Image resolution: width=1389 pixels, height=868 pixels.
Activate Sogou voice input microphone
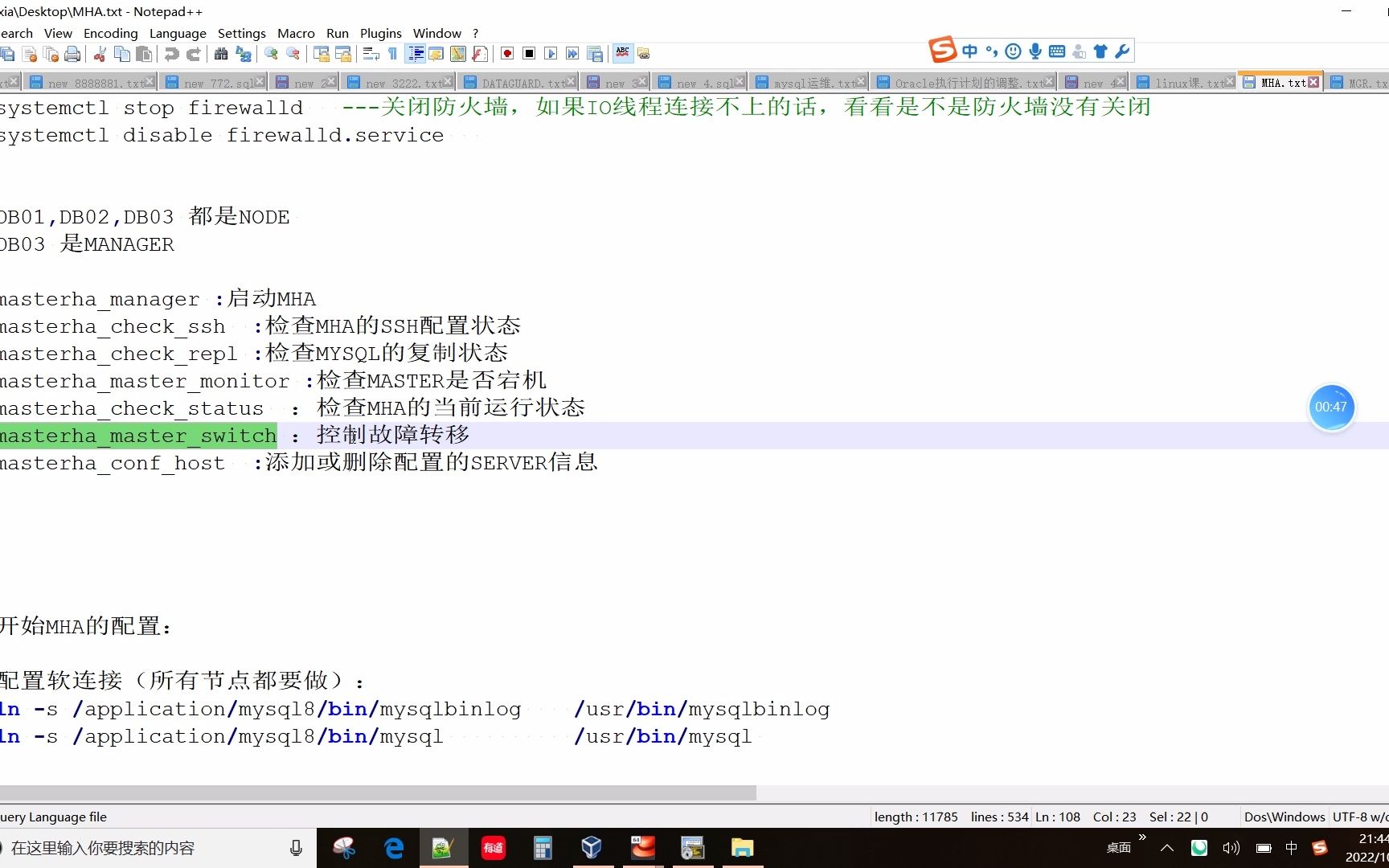coord(1035,51)
